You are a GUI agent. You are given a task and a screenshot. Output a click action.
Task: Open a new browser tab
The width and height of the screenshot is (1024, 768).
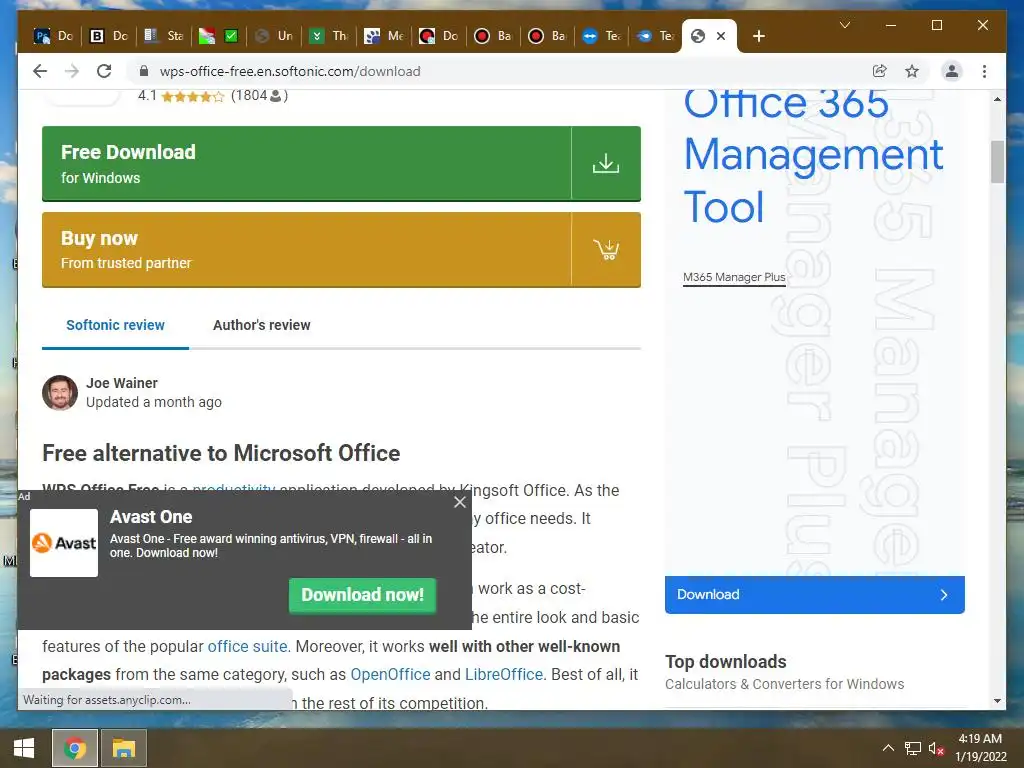click(758, 36)
